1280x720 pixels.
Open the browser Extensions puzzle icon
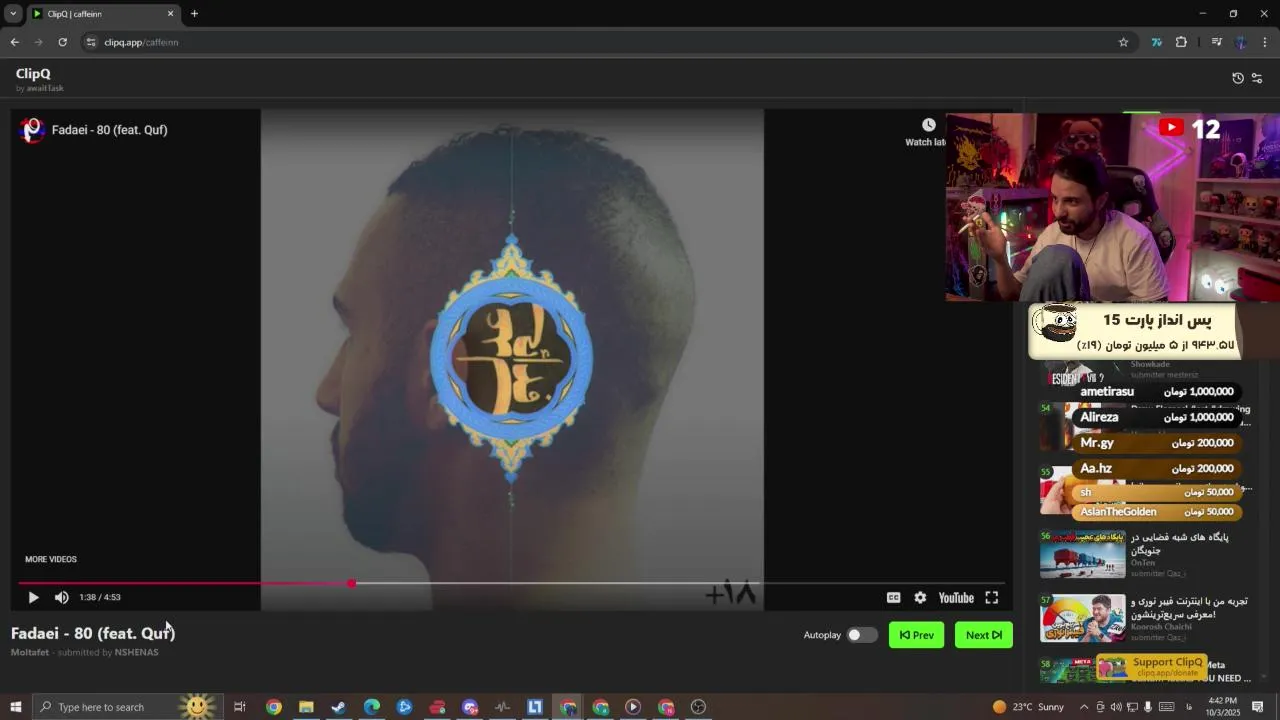pos(1181,42)
